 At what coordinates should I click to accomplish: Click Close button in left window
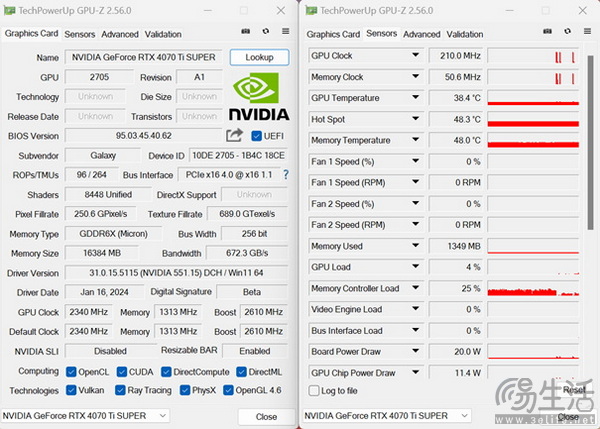pos(266,416)
